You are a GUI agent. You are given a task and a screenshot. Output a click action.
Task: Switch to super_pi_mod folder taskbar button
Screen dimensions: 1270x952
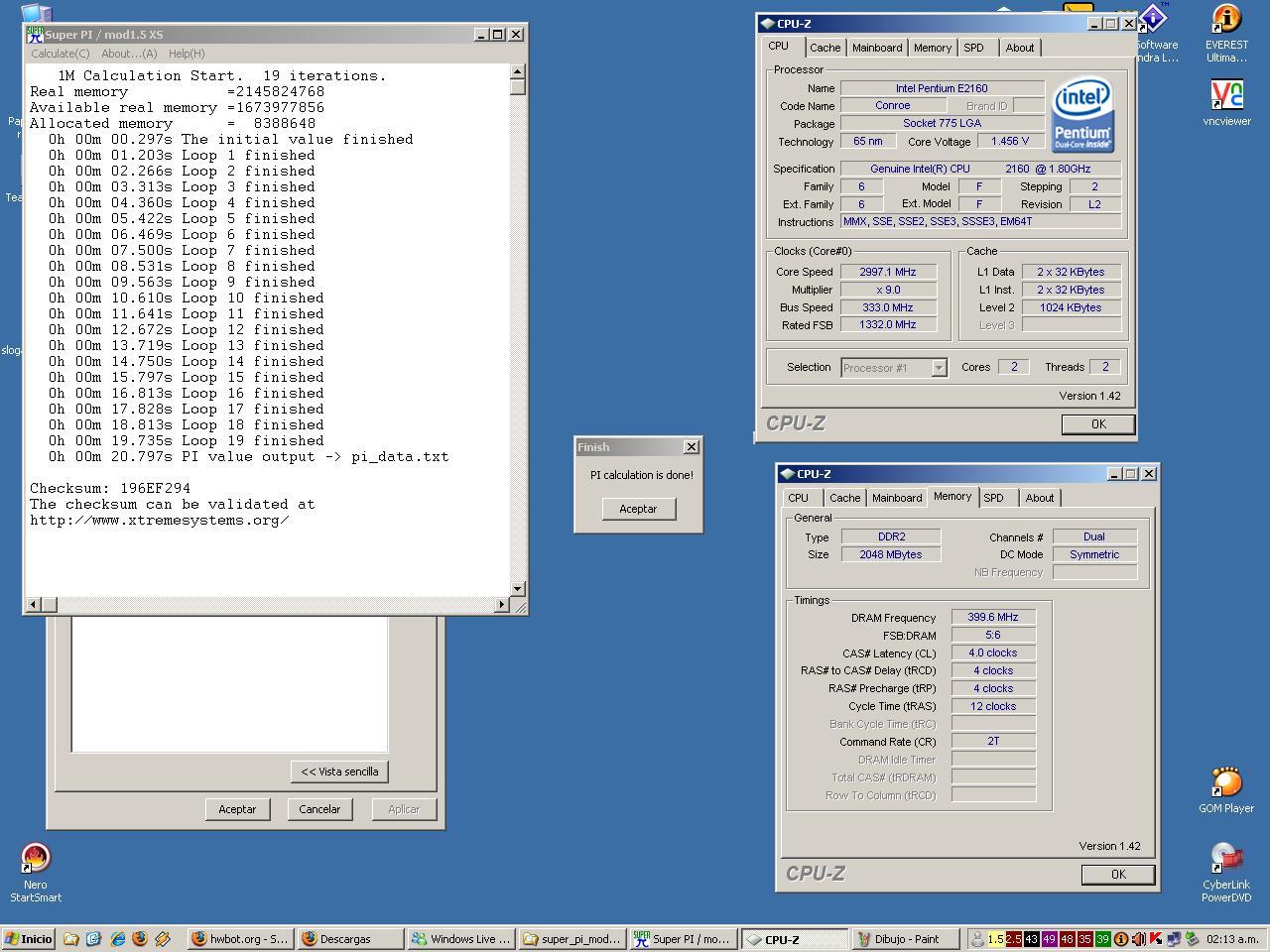572,939
